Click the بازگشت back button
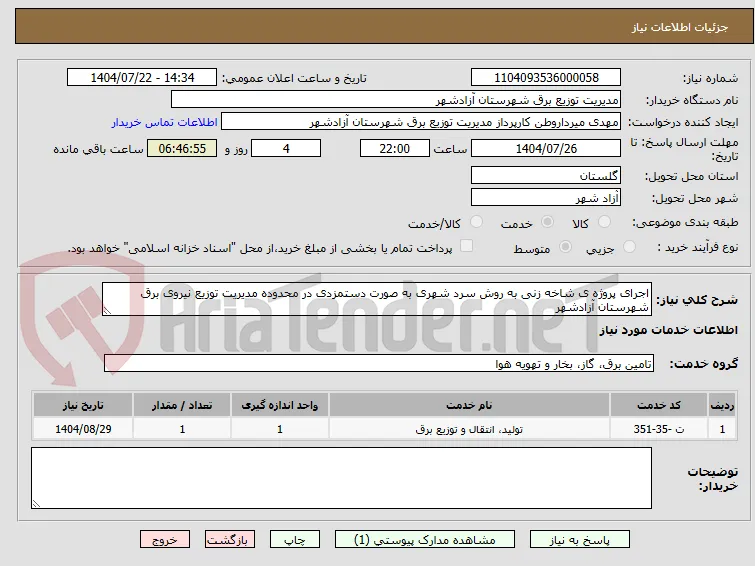Screen dimensions: 755x566 [x=230, y=540]
